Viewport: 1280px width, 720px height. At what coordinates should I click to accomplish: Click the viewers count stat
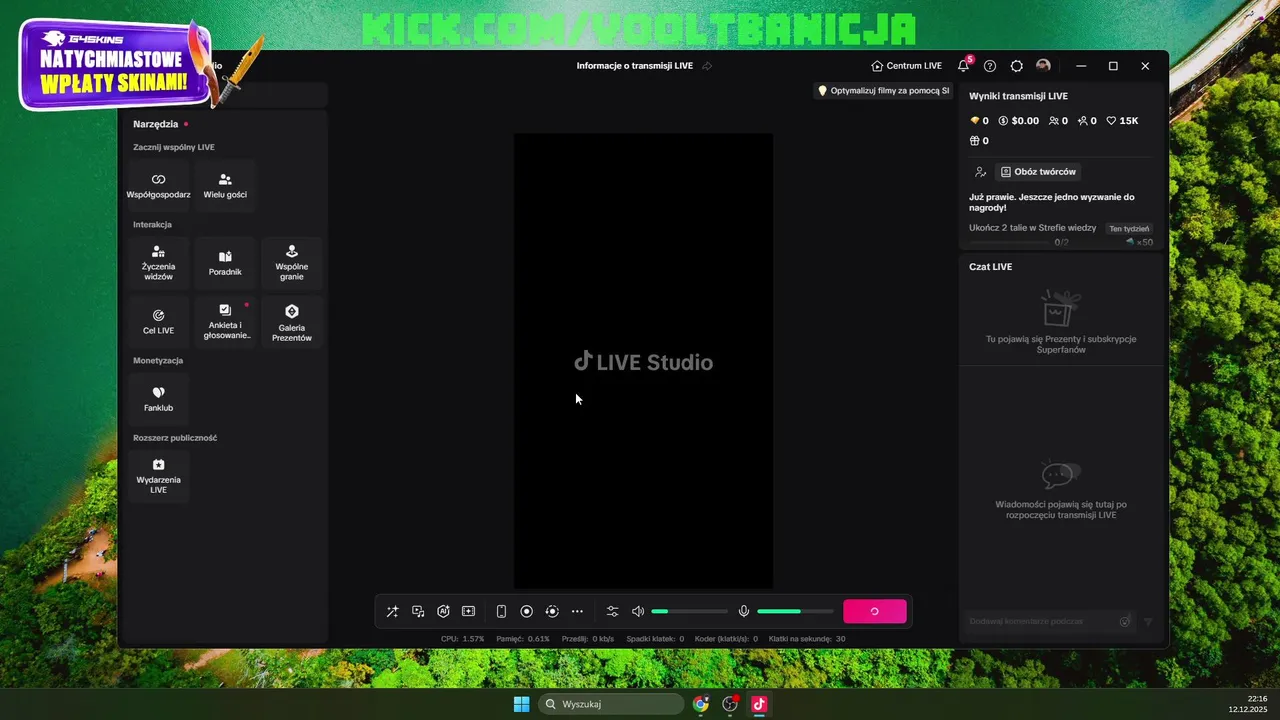(x=1058, y=121)
